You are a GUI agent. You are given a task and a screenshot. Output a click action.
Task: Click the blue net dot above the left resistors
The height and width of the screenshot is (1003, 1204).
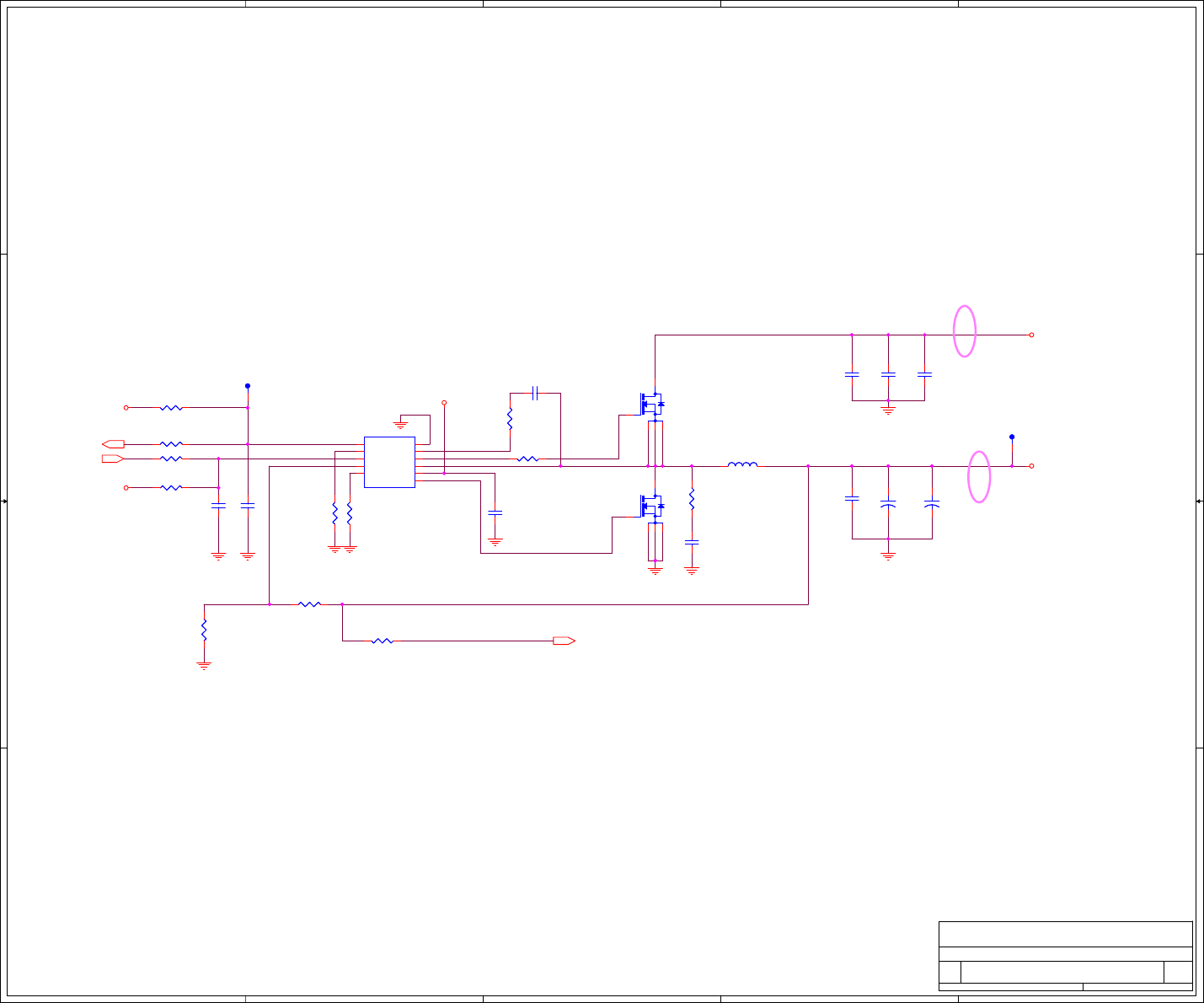tap(248, 386)
